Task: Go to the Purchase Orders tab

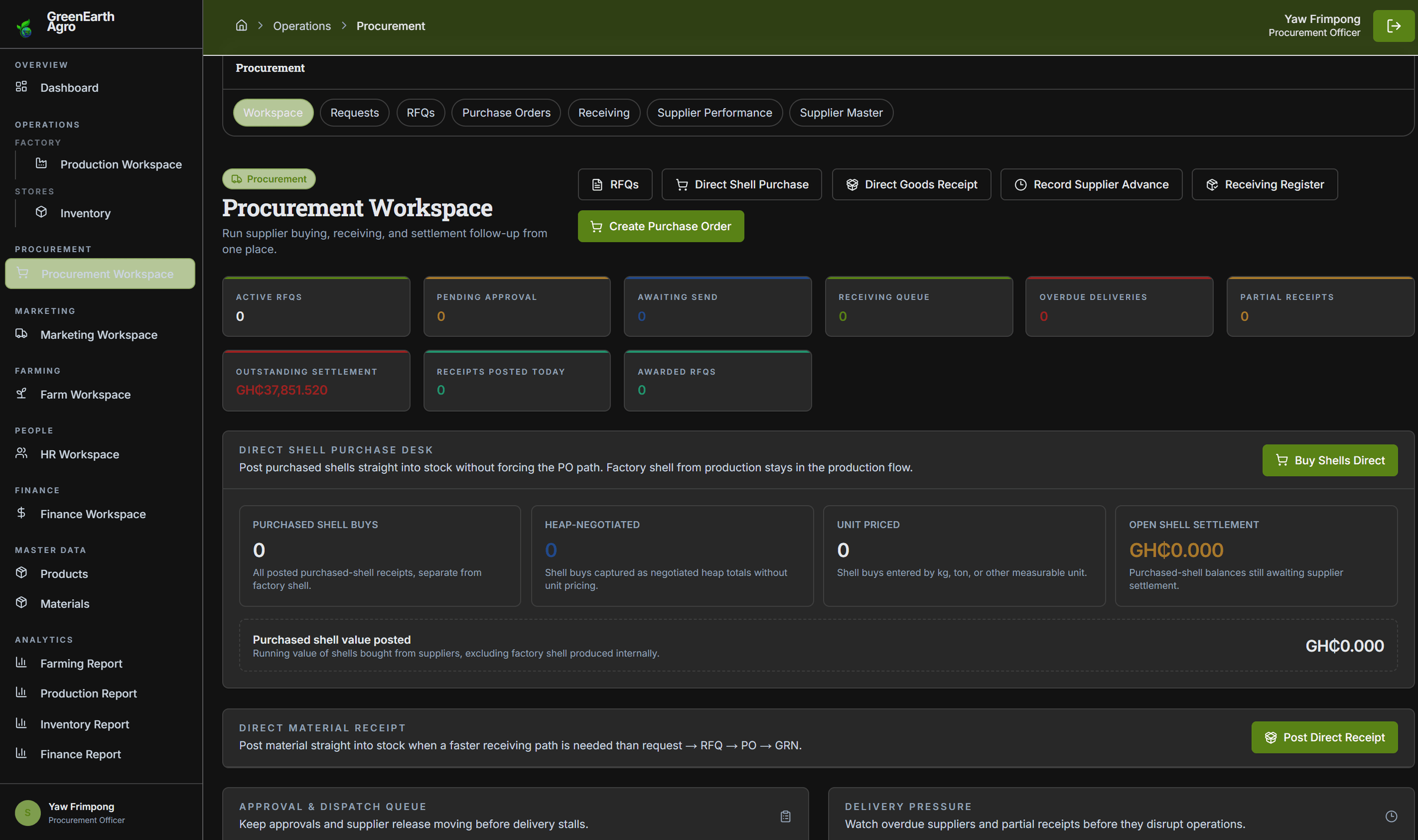Action: 506,112
